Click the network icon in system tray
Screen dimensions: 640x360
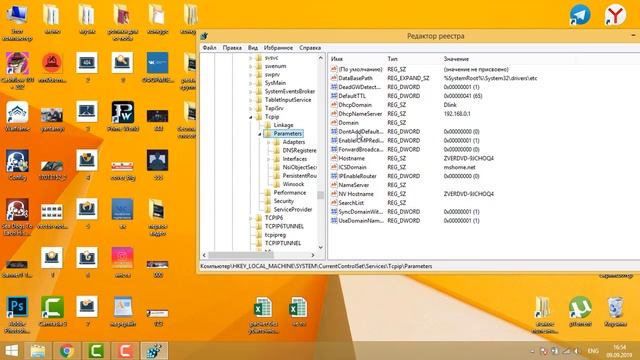[566, 351]
